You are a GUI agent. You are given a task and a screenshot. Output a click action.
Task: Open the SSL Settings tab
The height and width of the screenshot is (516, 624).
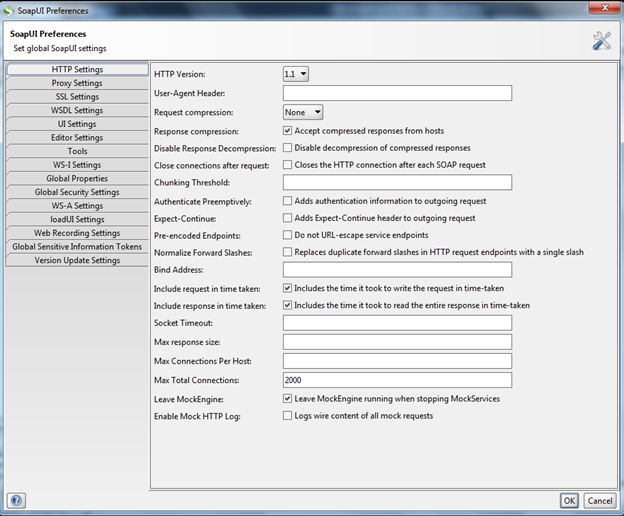pos(77,97)
